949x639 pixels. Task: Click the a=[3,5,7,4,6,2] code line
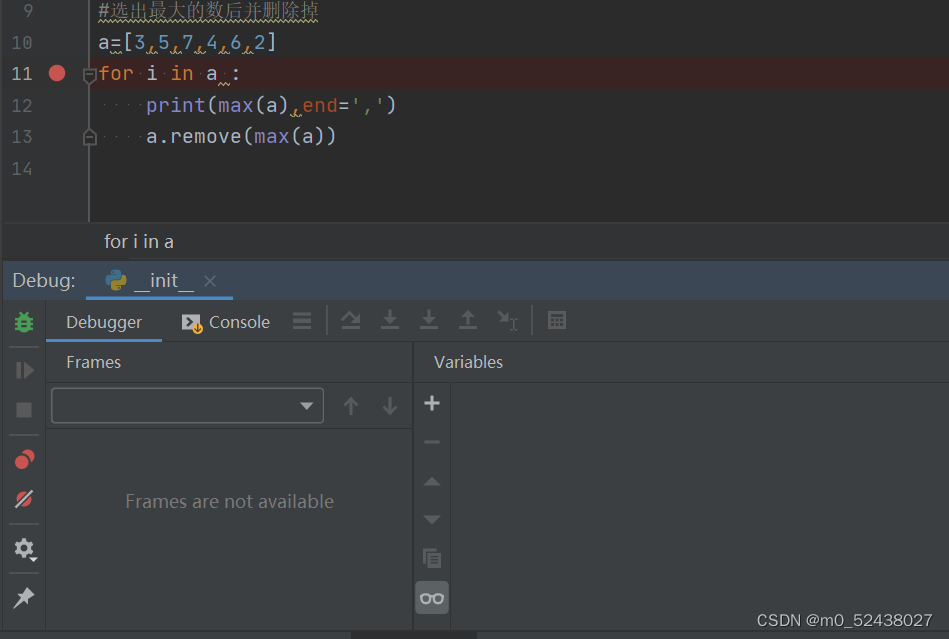pos(187,43)
